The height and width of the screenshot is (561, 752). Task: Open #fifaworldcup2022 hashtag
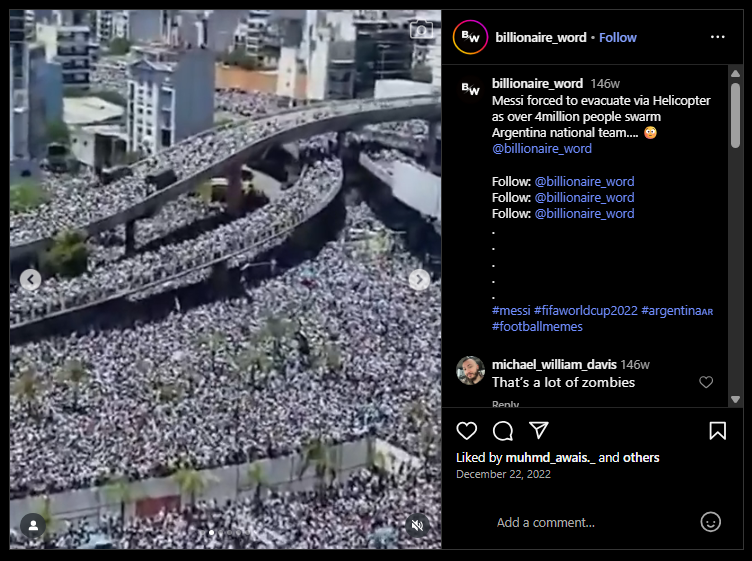pyautogui.click(x=586, y=310)
